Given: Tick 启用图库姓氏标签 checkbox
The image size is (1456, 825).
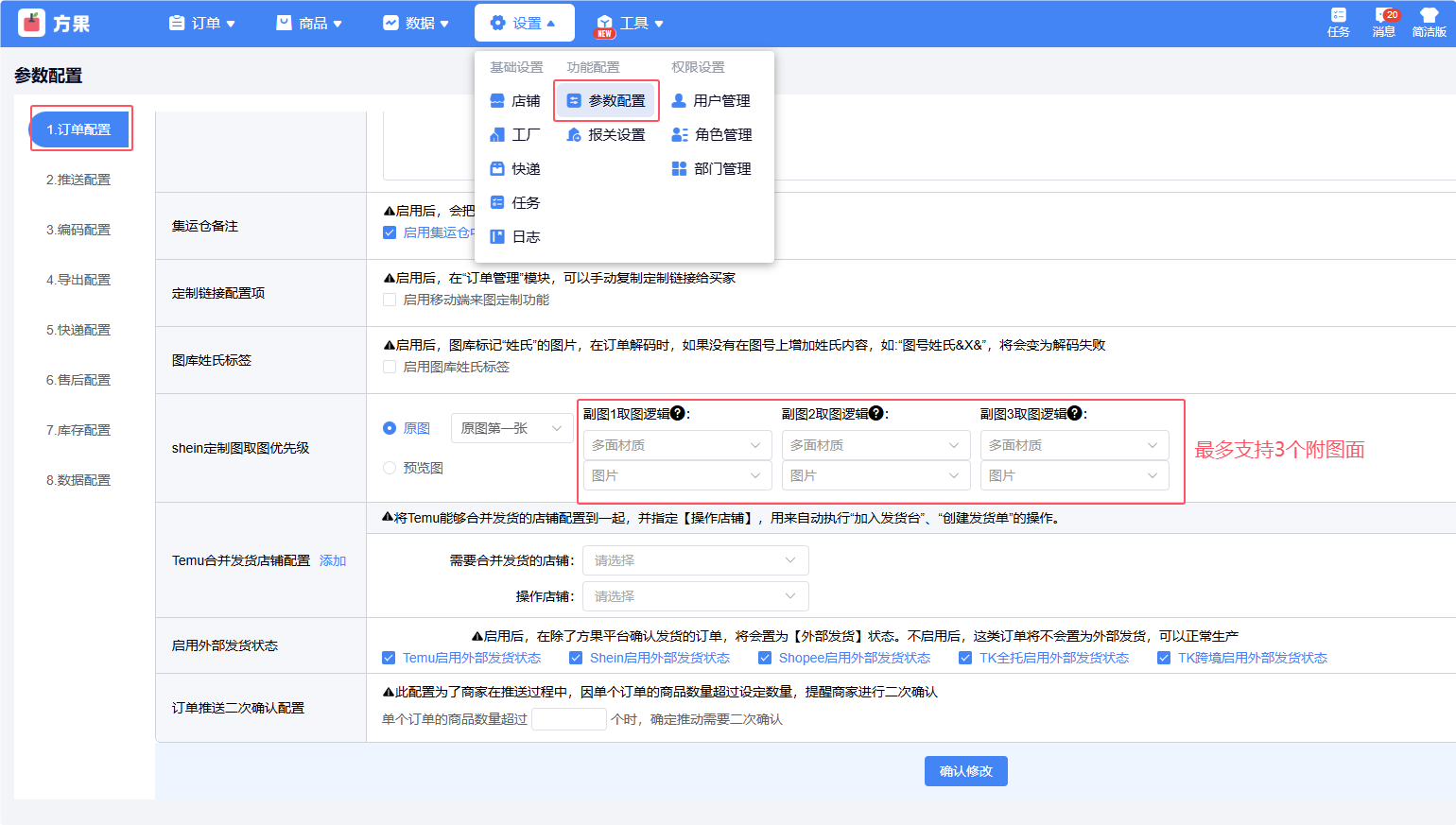Looking at the screenshot, I should [390, 367].
